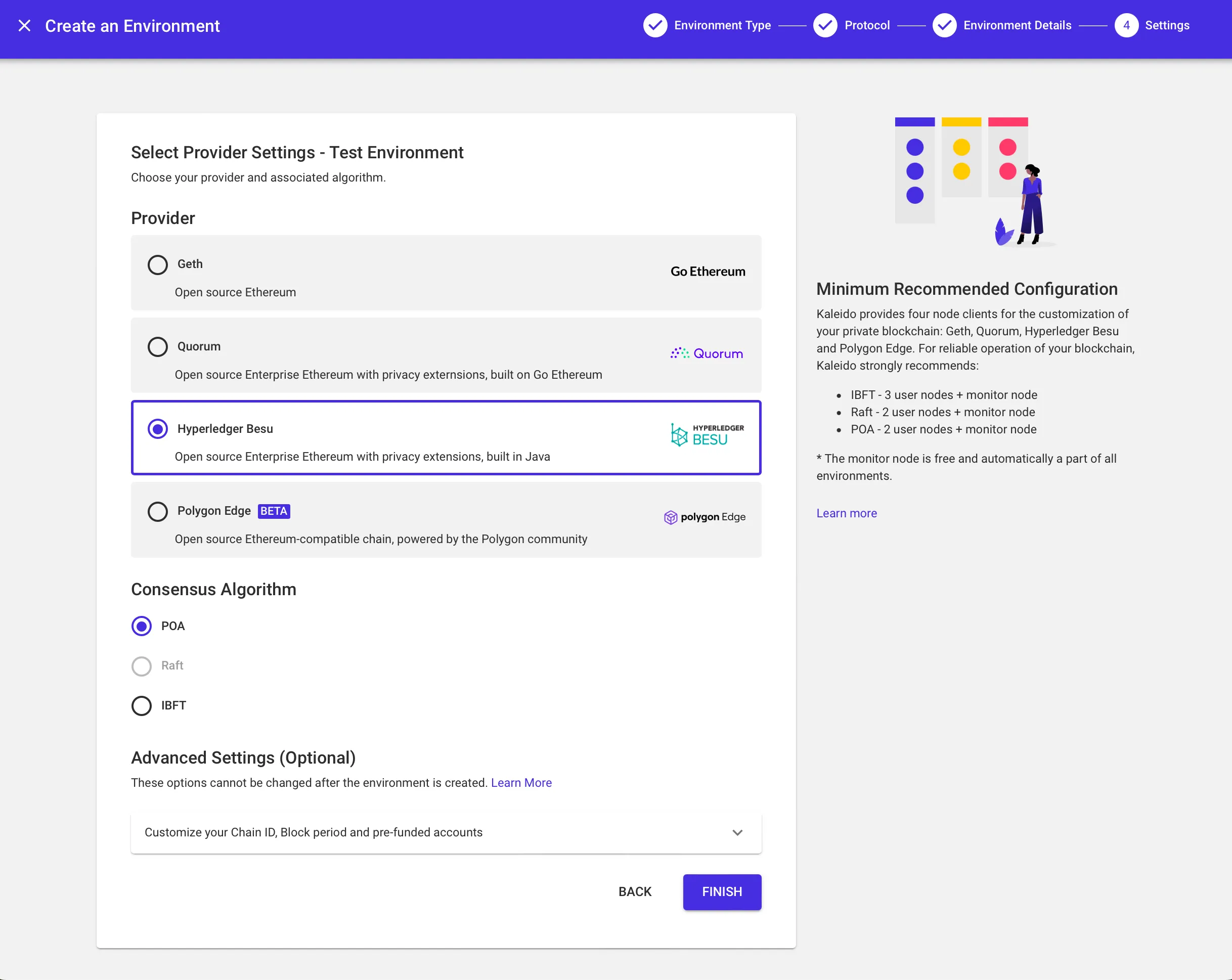Click the Hyperledger Besu logo

point(707,435)
